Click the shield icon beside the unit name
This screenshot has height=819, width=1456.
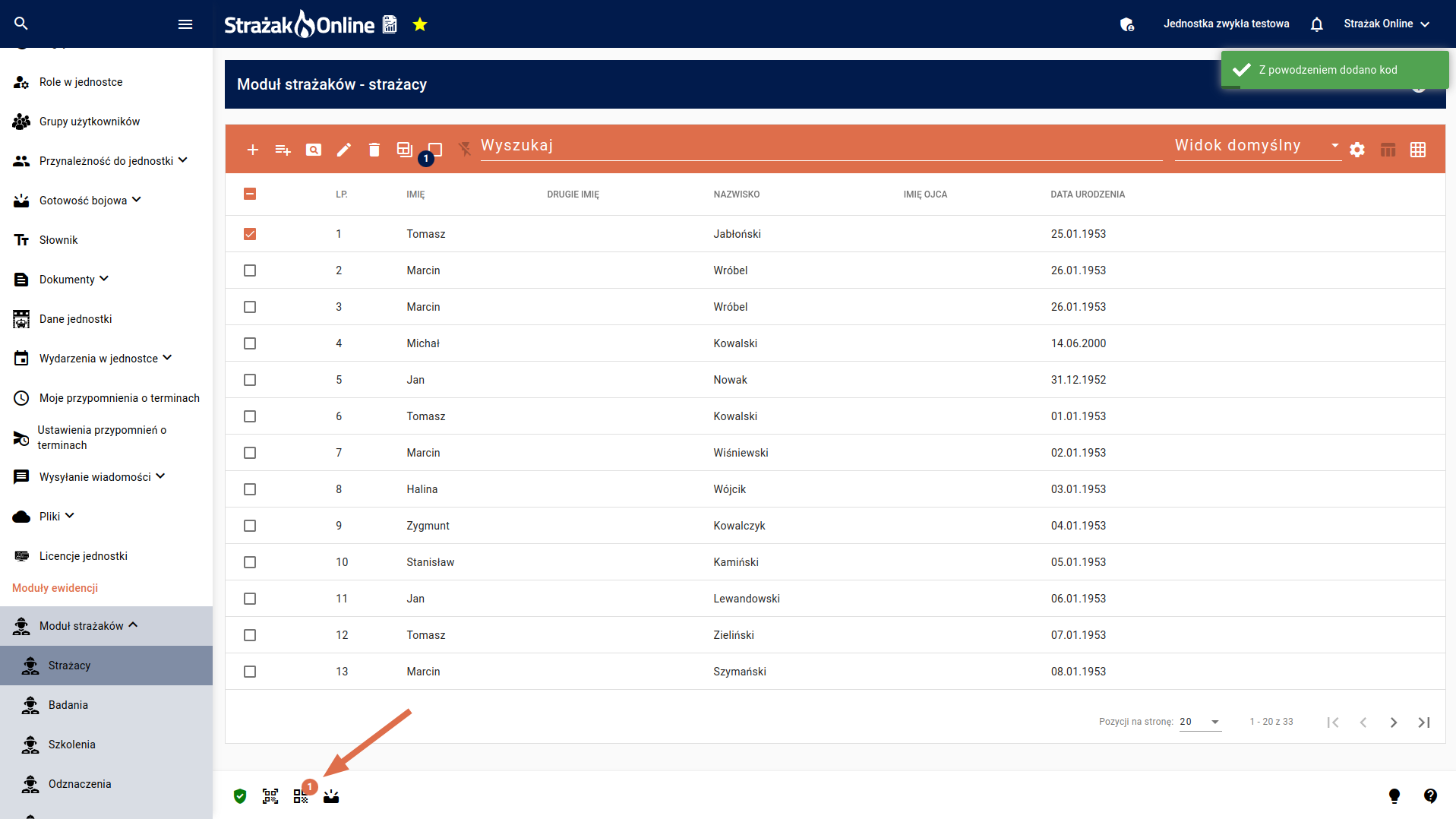tap(1127, 24)
